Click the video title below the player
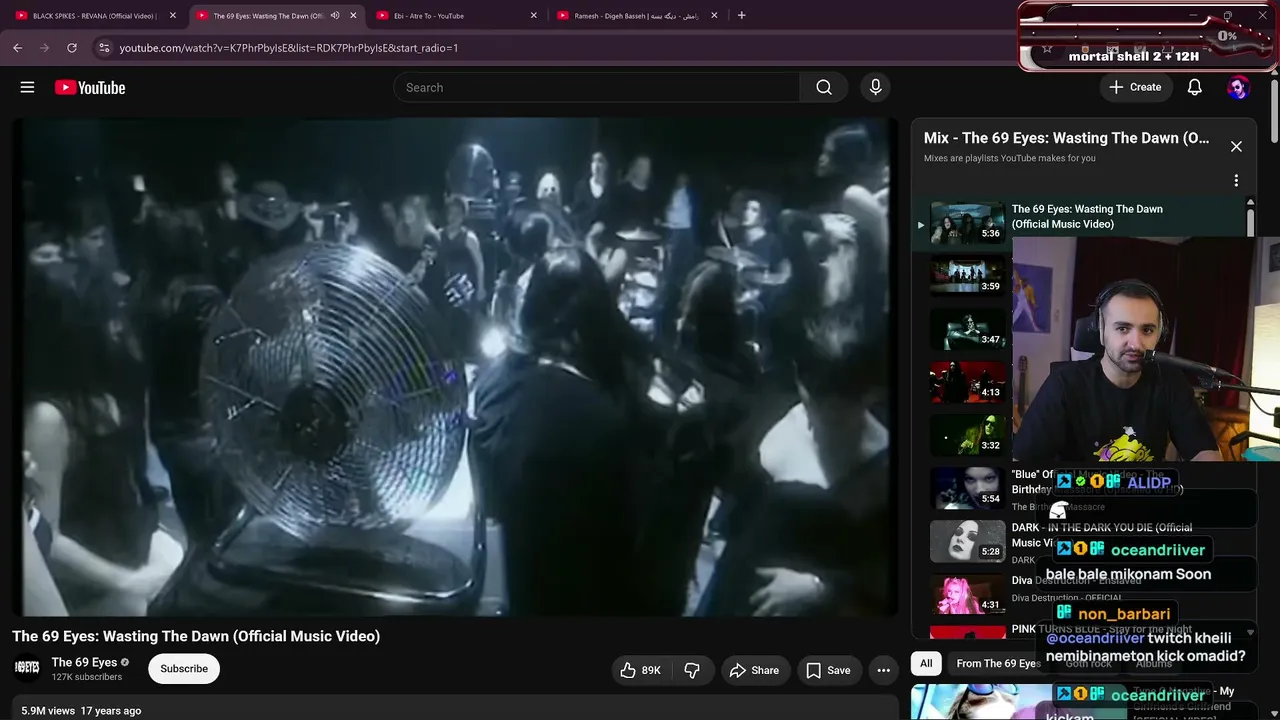 196,636
